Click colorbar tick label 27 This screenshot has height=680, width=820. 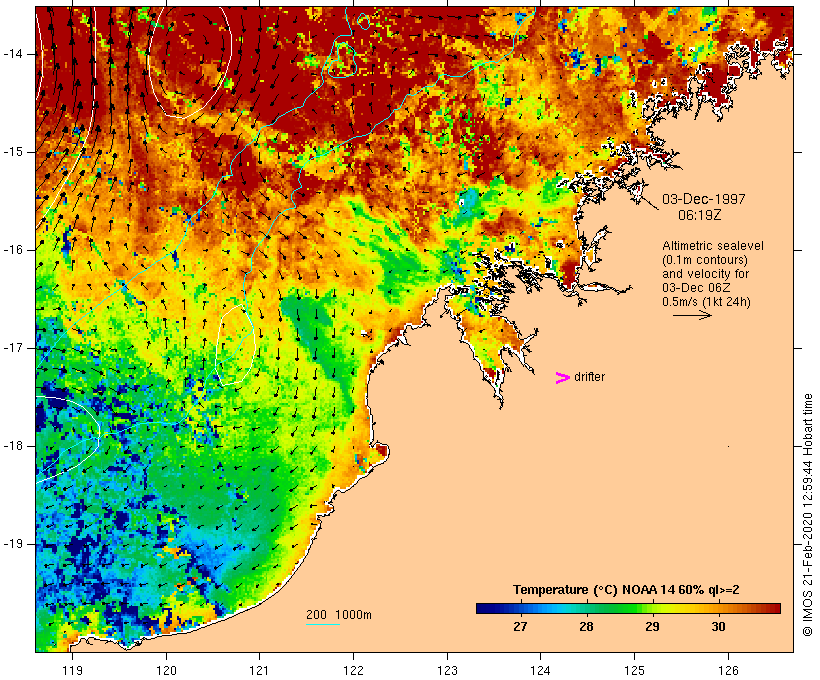coord(520,627)
